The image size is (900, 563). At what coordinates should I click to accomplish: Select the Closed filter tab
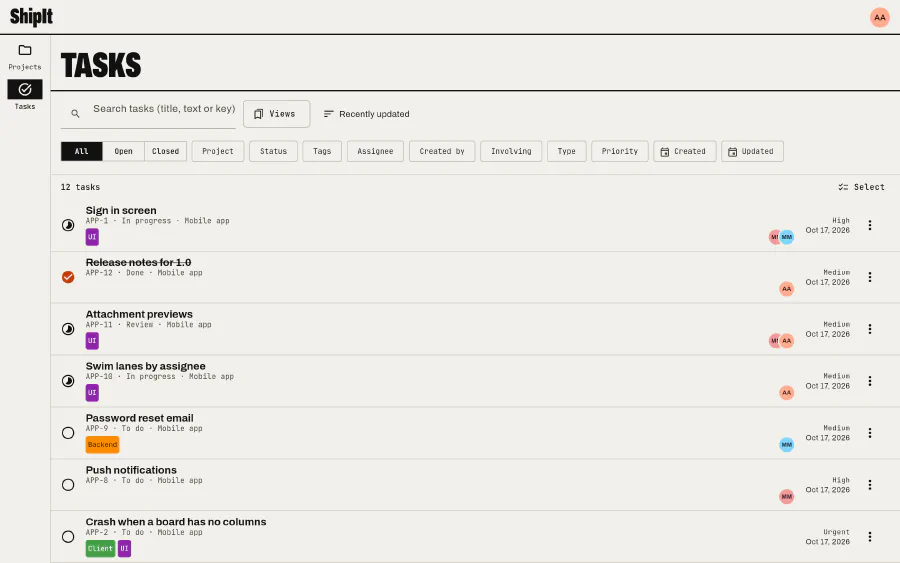(165, 151)
